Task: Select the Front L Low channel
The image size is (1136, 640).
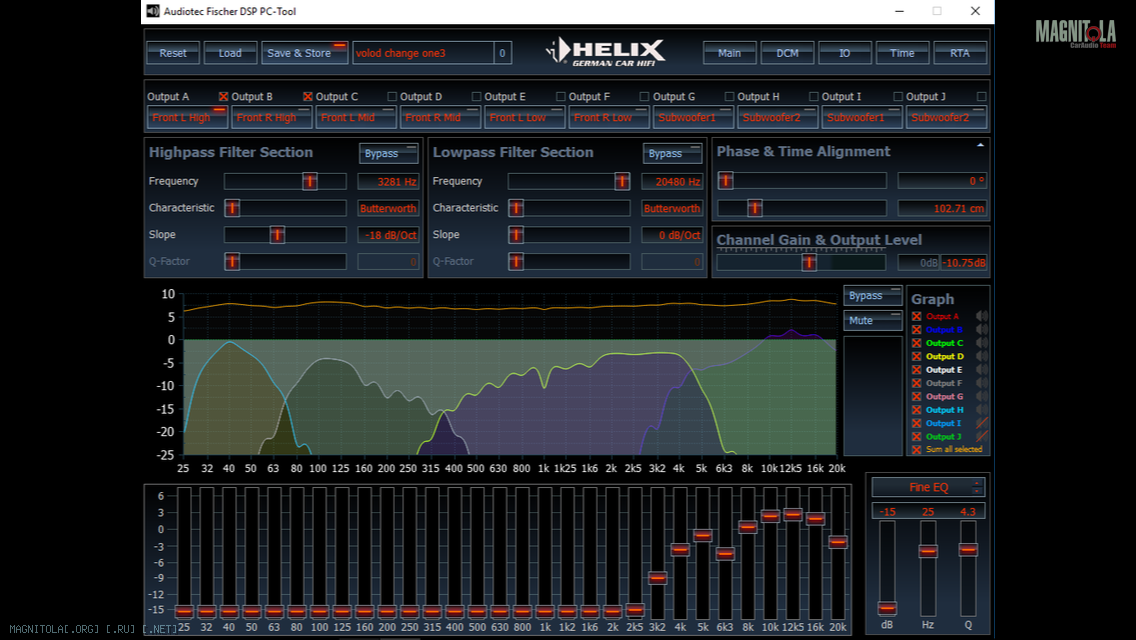Action: pos(525,117)
